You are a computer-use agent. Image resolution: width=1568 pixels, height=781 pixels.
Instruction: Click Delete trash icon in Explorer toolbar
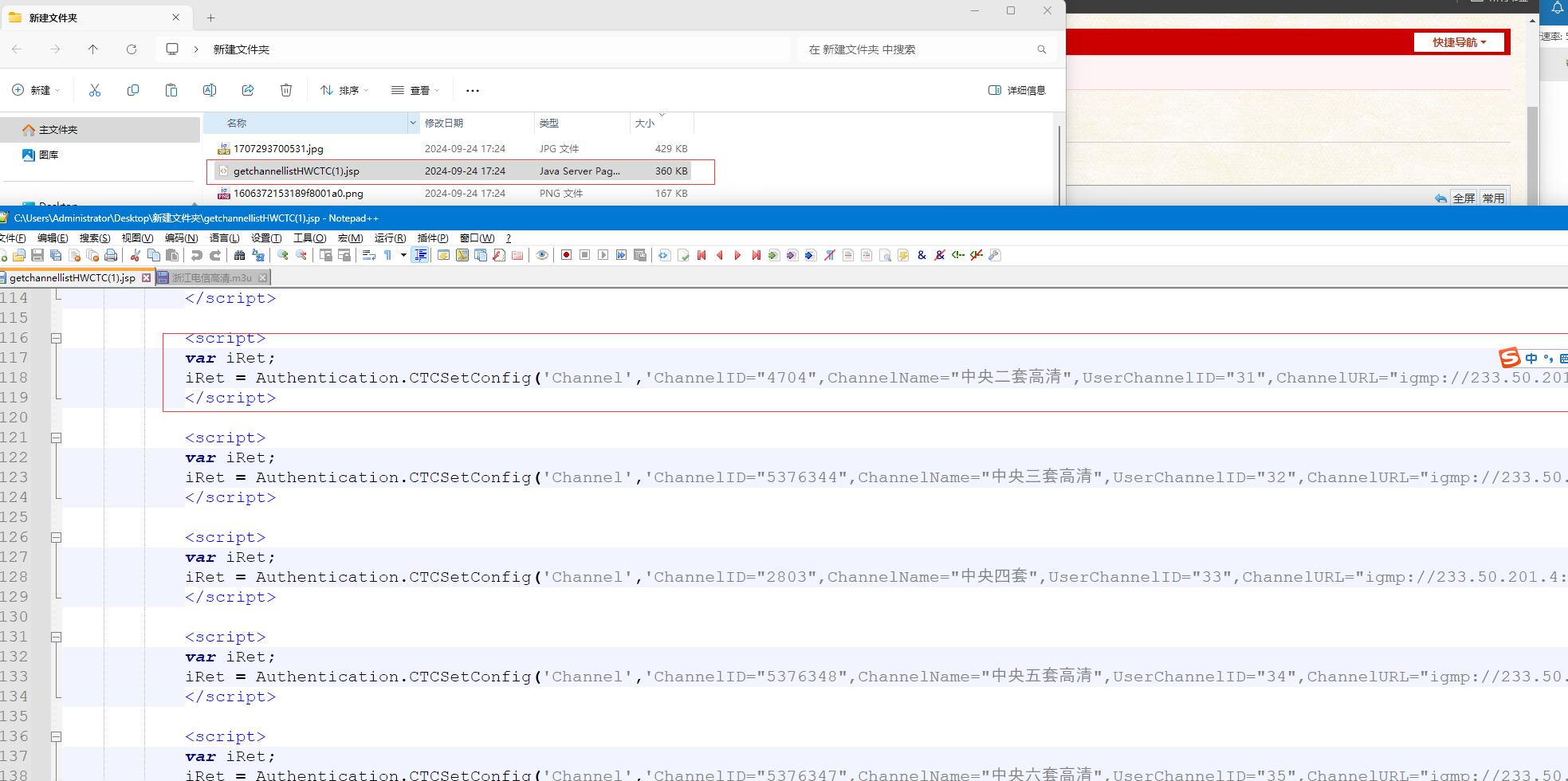[286, 90]
